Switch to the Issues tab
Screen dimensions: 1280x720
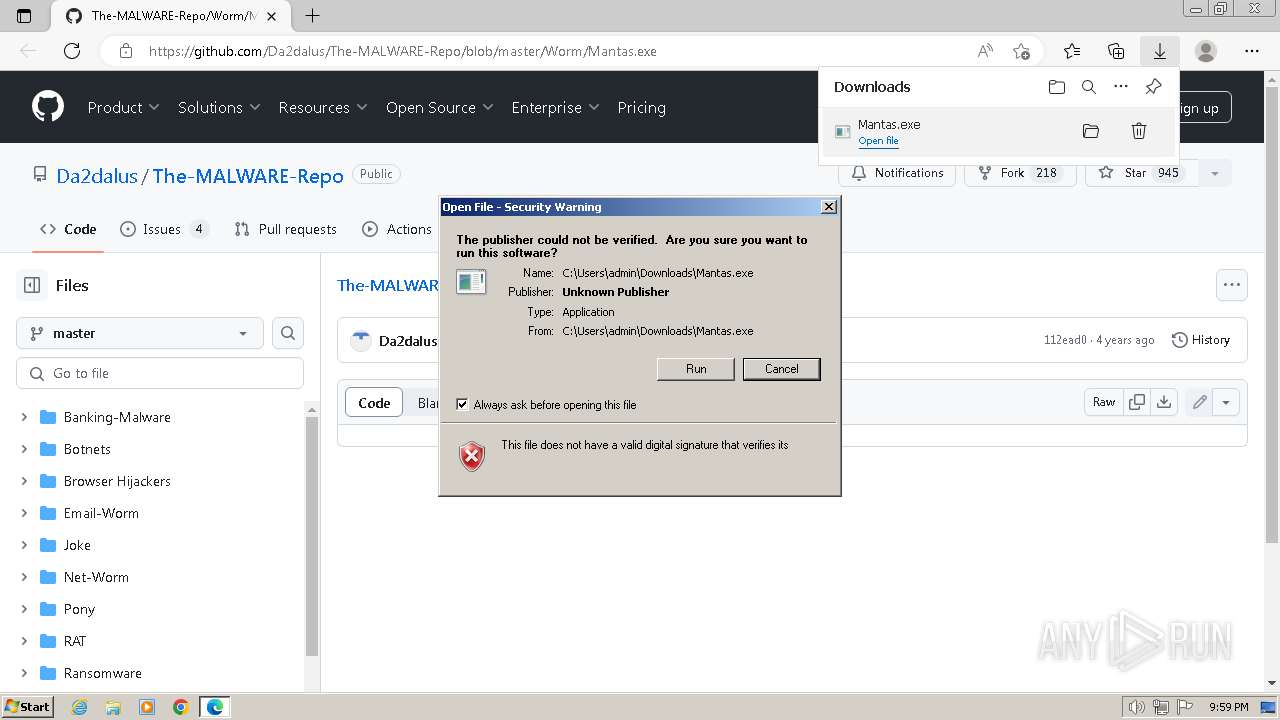pos(164,229)
